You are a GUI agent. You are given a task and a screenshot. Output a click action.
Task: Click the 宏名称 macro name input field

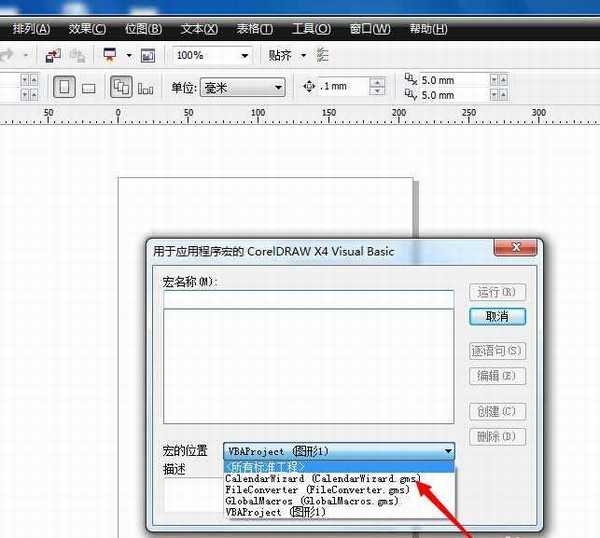coord(308,299)
